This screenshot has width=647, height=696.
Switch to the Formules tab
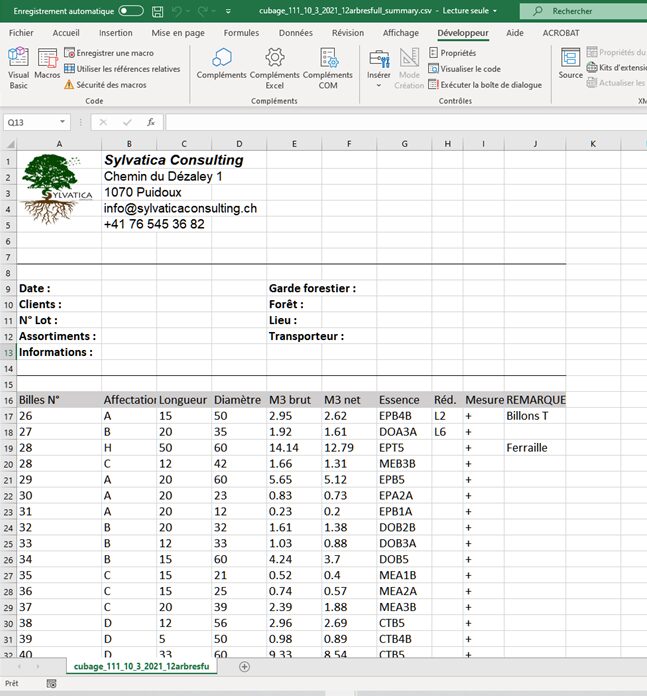[241, 33]
